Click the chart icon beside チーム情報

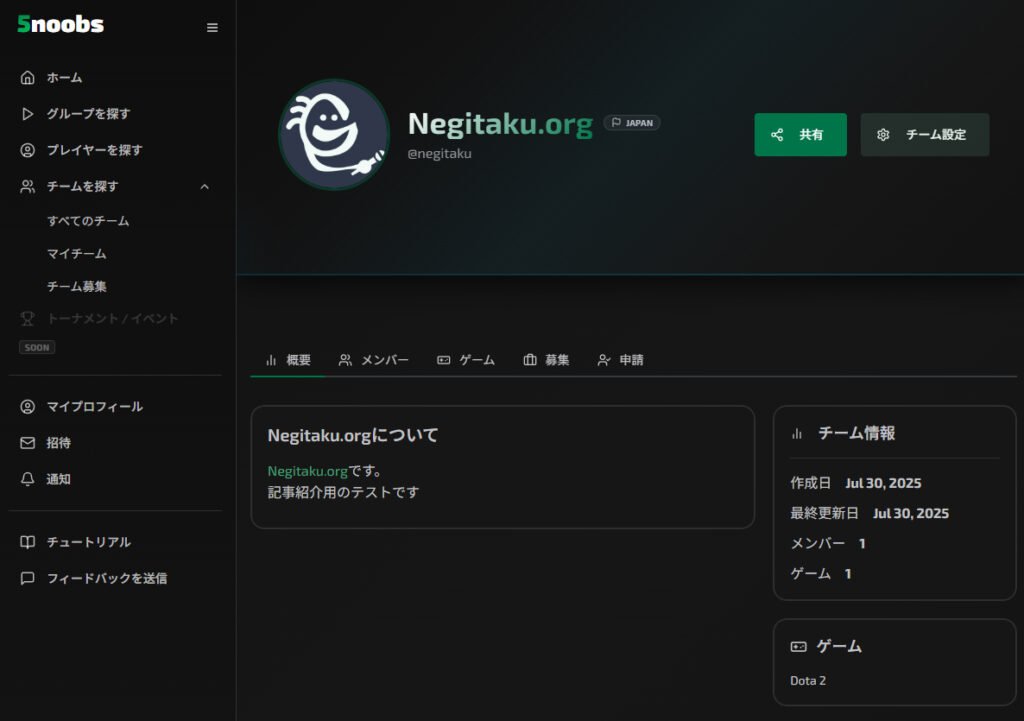(797, 434)
